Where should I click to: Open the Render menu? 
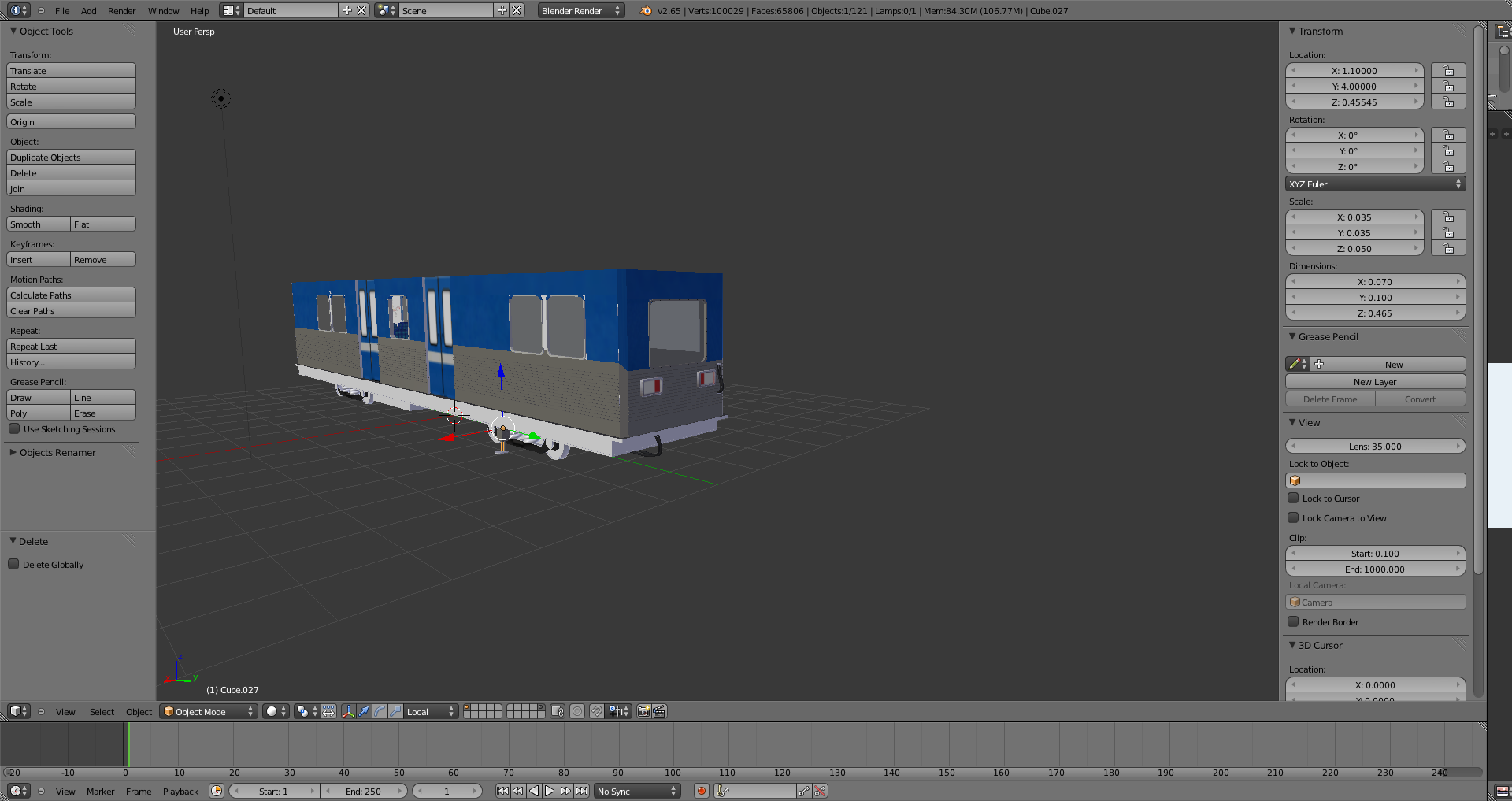[x=121, y=11]
